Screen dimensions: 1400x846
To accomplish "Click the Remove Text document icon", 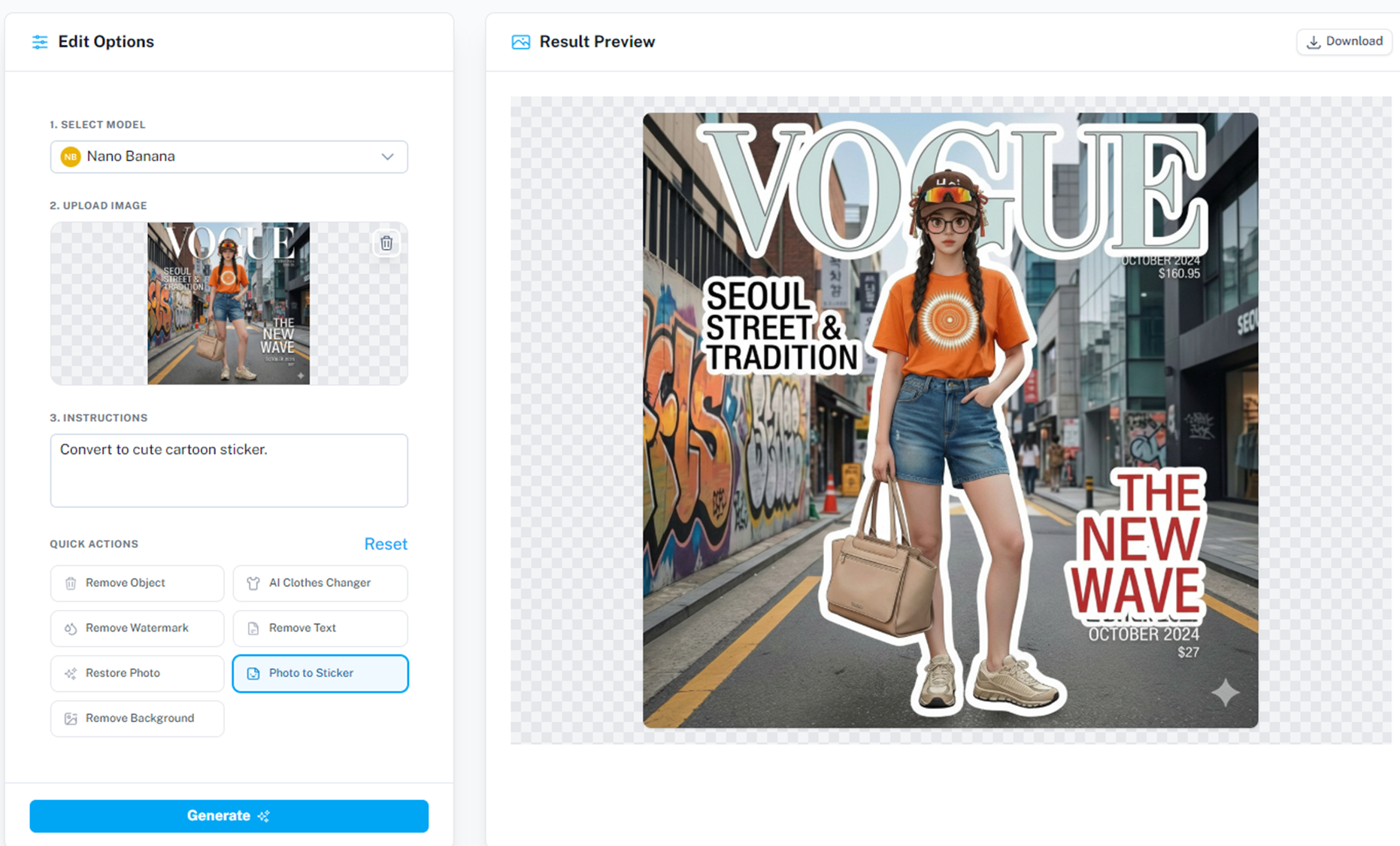I will (253, 629).
